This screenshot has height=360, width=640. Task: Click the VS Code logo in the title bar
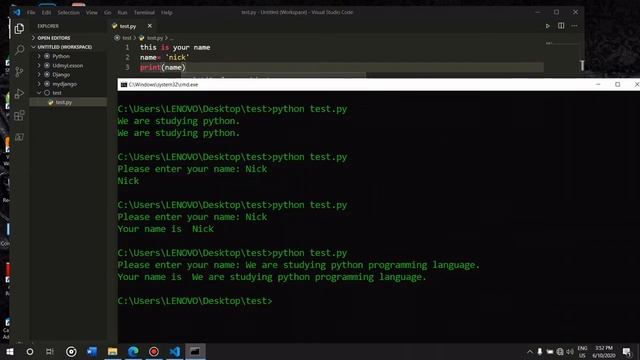17,12
